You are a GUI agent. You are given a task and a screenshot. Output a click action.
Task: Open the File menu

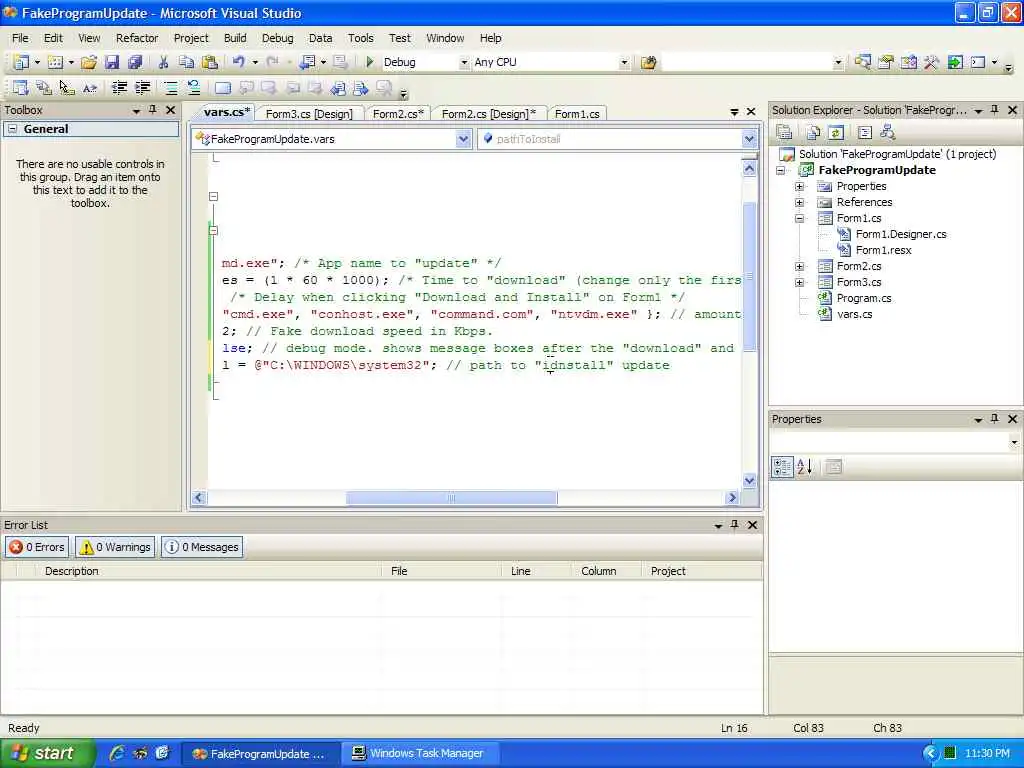click(x=20, y=38)
